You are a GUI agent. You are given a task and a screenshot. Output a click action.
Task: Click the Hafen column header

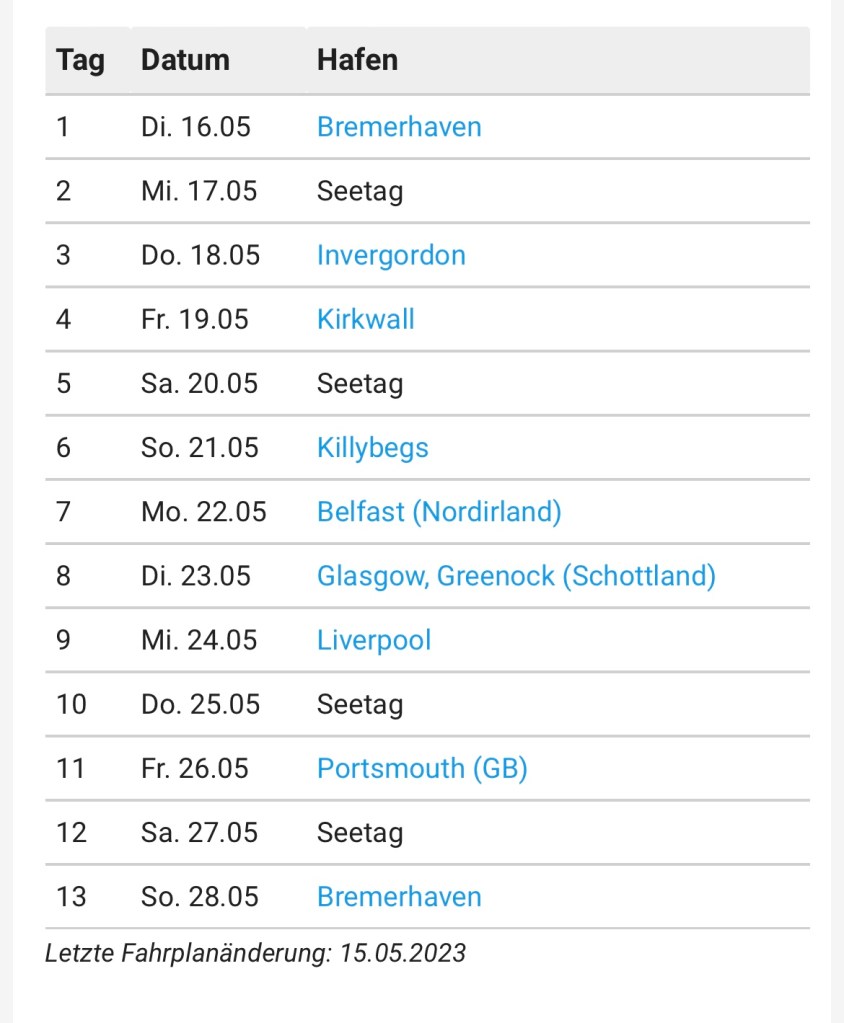pyautogui.click(x=357, y=60)
